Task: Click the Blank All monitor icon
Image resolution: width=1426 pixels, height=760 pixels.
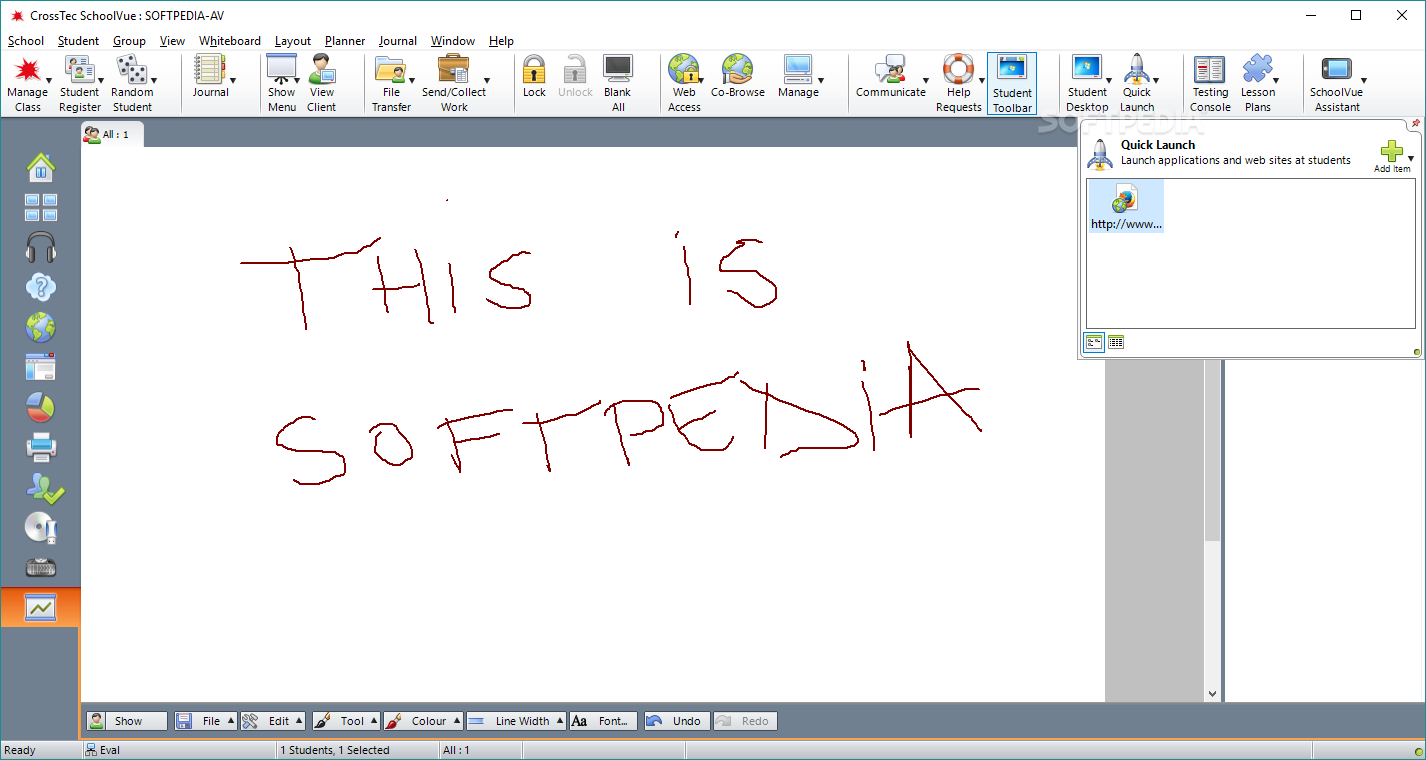Action: point(617,69)
